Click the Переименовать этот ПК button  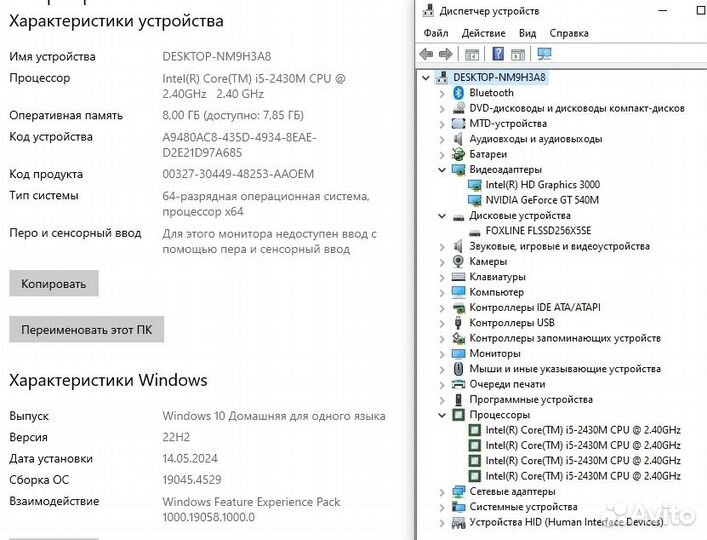pyautogui.click(x=86, y=329)
